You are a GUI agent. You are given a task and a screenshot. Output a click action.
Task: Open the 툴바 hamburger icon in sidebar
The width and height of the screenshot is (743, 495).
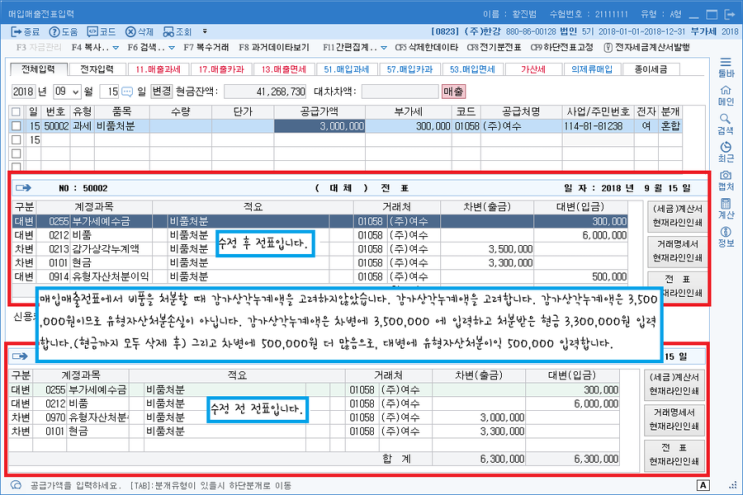pyautogui.click(x=725, y=62)
